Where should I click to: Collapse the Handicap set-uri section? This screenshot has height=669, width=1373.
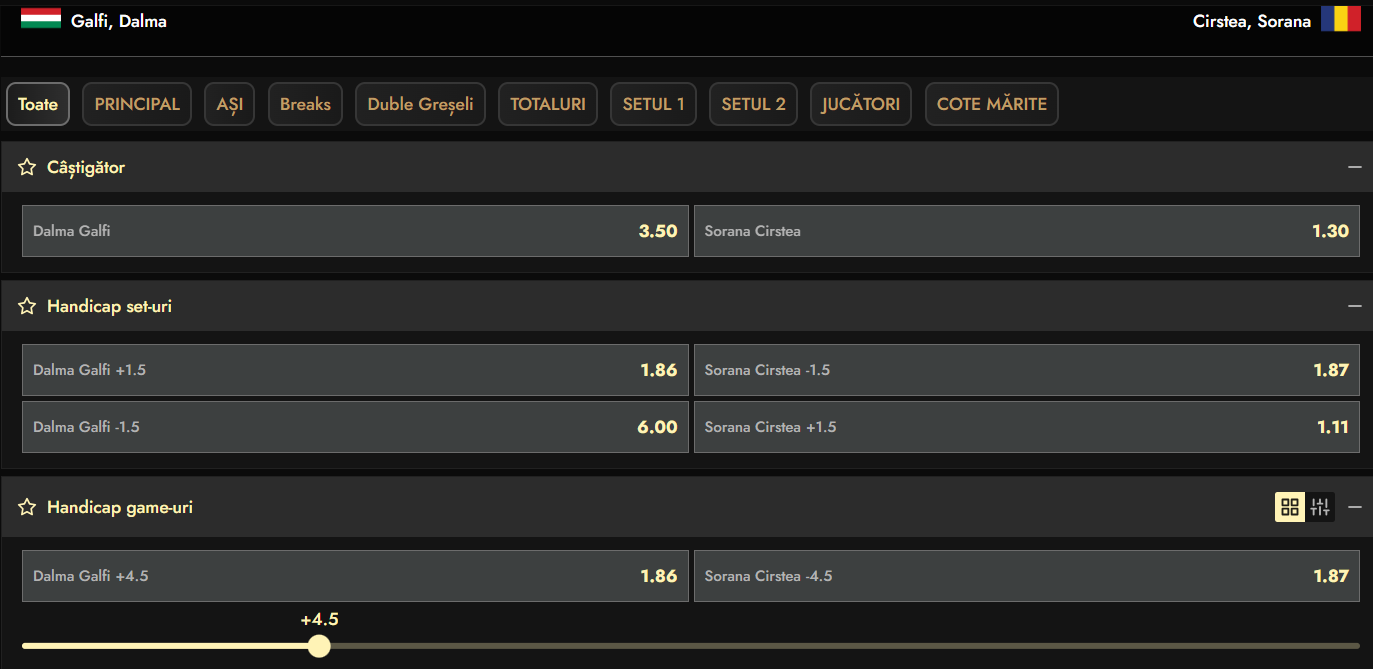[x=1355, y=306]
